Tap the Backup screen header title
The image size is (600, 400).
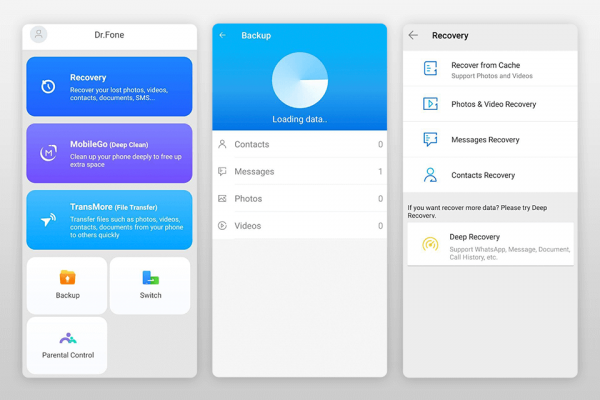[256, 35]
